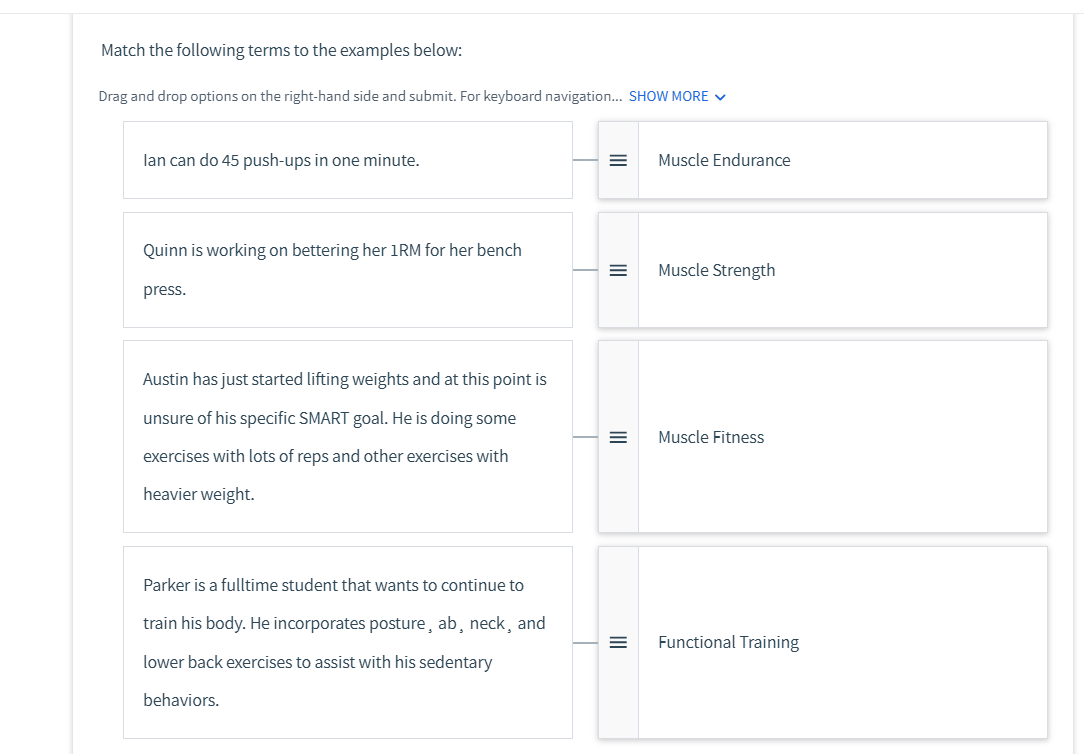Click the connector line beside Austin's example
The height and width of the screenshot is (754, 1084).
coord(585,437)
